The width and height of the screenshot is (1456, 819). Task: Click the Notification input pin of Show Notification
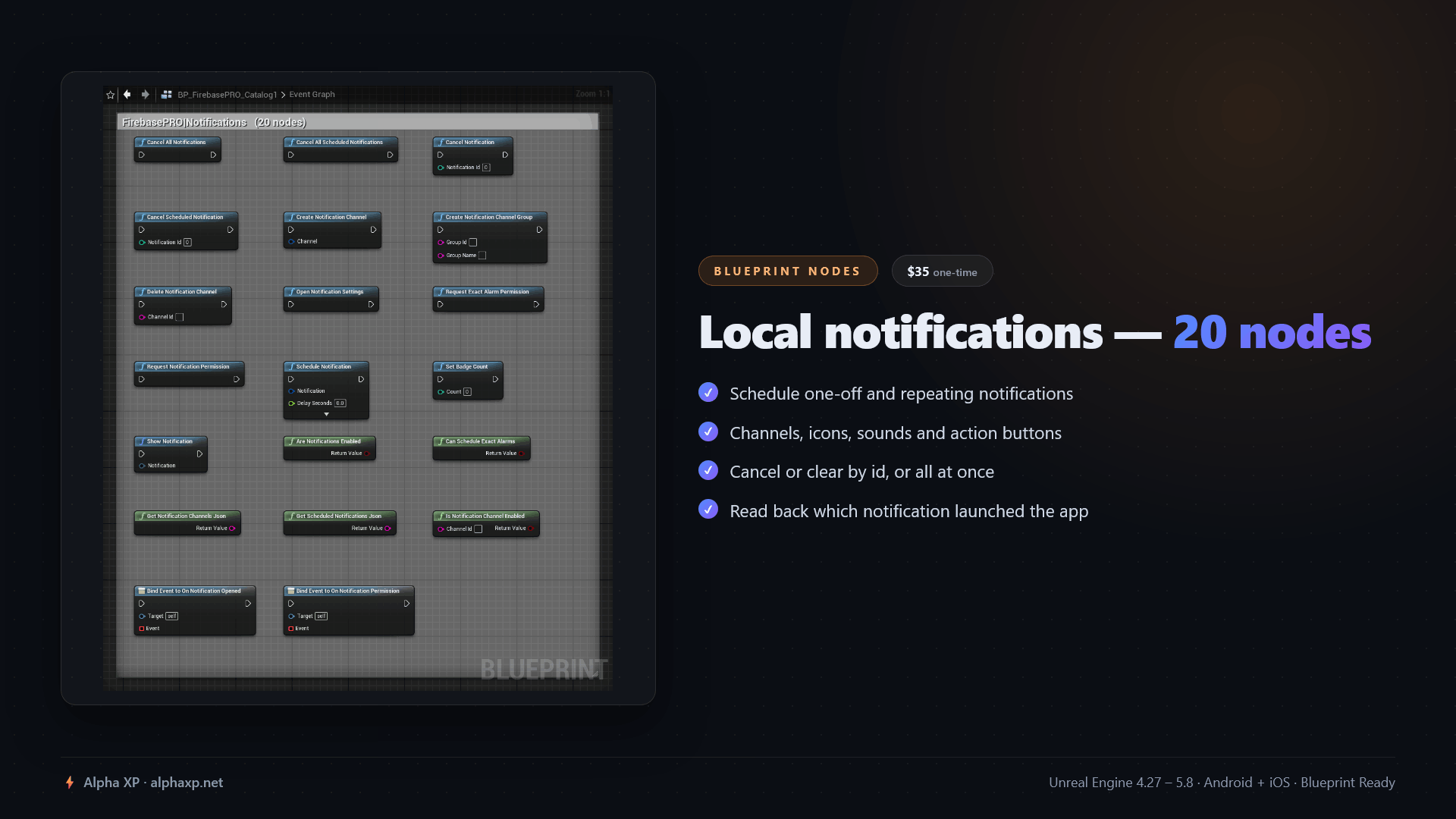pyautogui.click(x=142, y=466)
